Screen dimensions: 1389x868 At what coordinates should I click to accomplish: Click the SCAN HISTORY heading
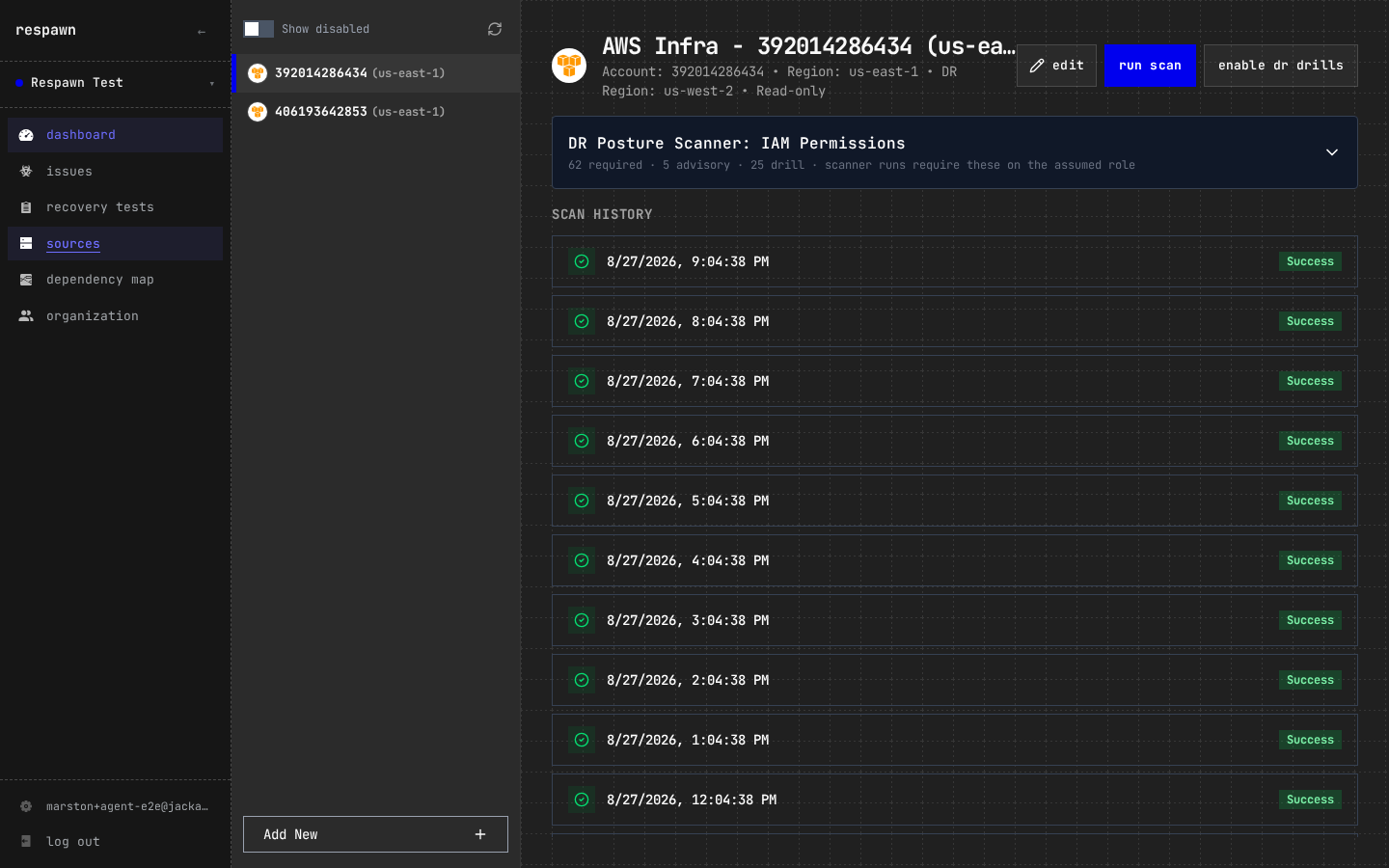[x=602, y=214]
